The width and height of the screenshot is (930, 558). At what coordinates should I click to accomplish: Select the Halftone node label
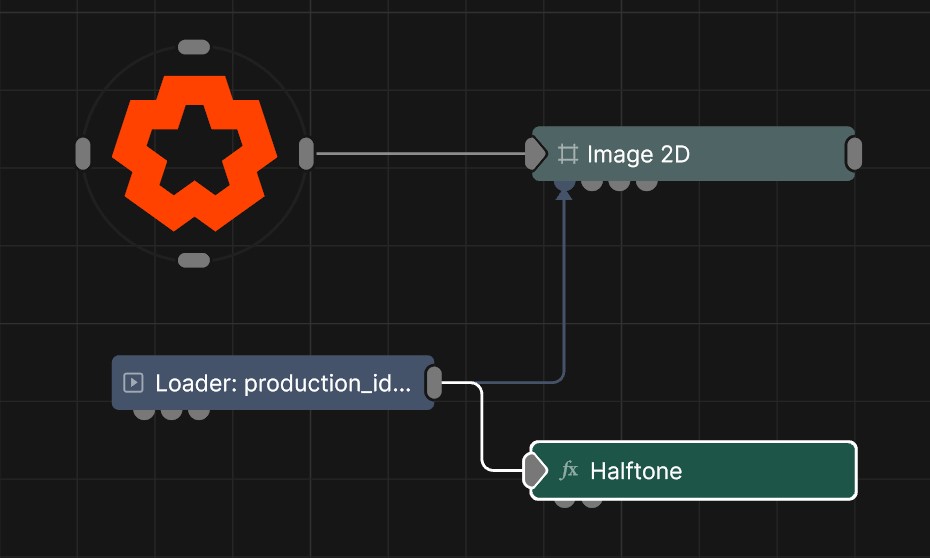pyautogui.click(x=636, y=470)
